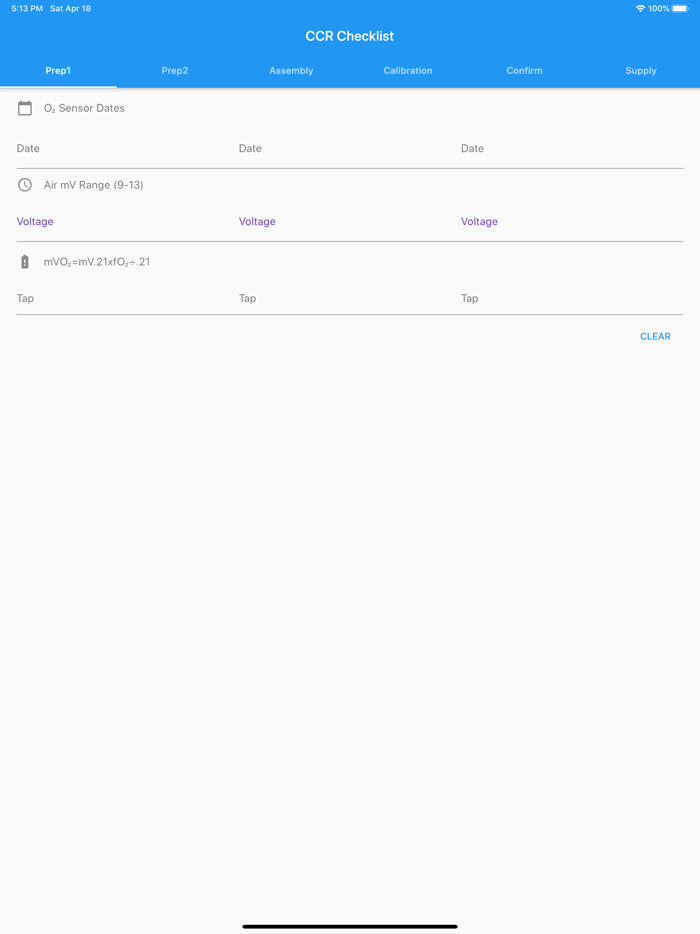Image resolution: width=700 pixels, height=934 pixels.
Task: Click the battery icon beside mVO₂ formula
Action: 25,262
